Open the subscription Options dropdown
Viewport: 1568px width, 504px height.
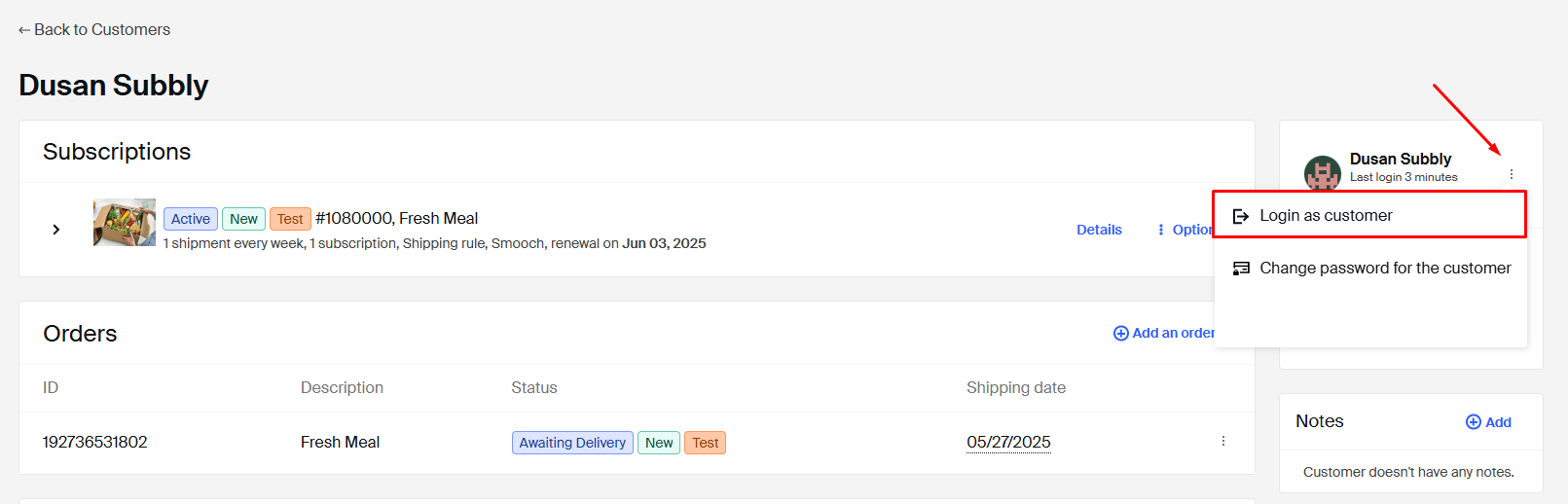(x=1185, y=230)
